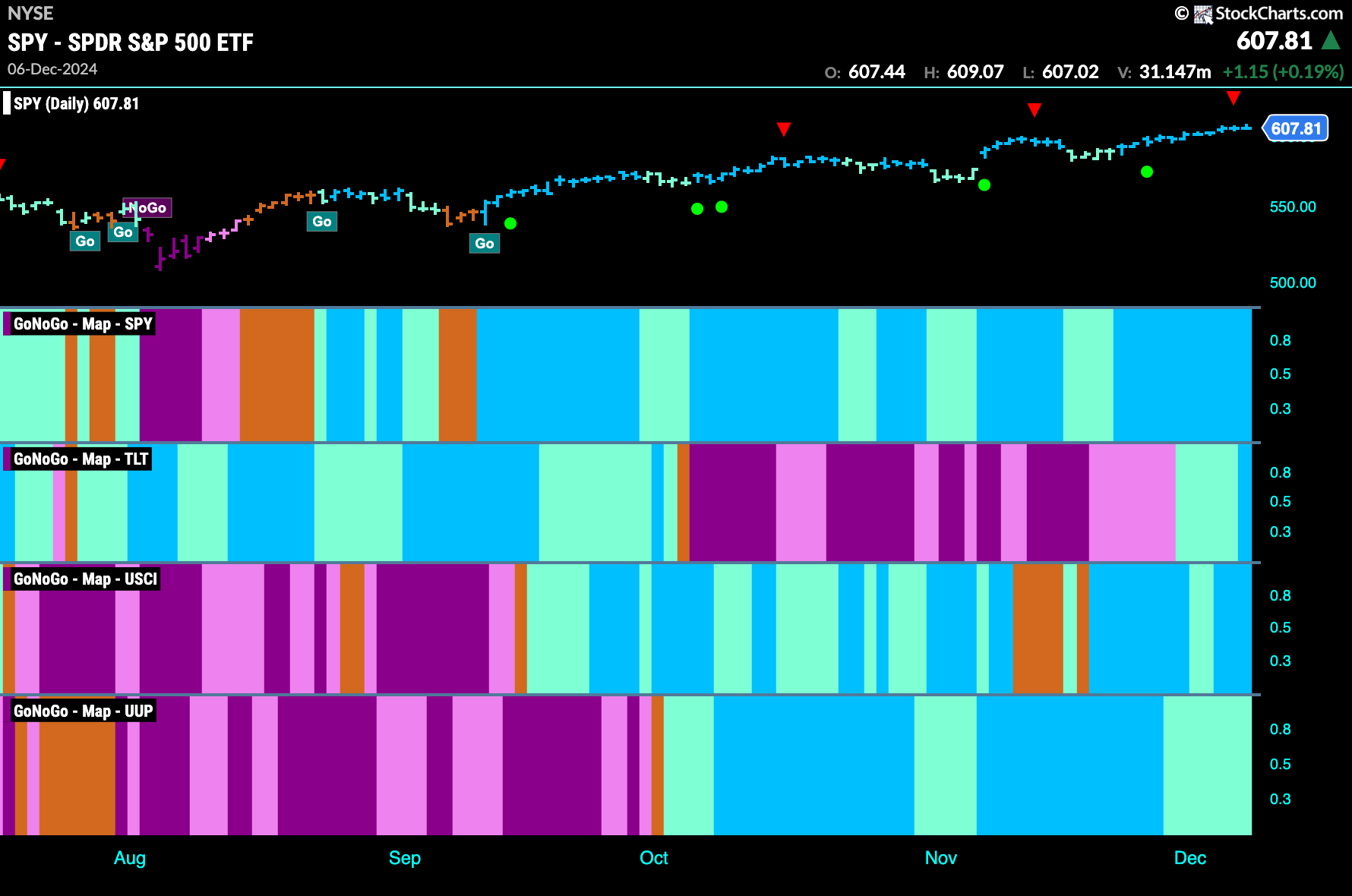Click 0.8 on the USCI map axis
Screen dimensions: 1352x896
(1281, 595)
